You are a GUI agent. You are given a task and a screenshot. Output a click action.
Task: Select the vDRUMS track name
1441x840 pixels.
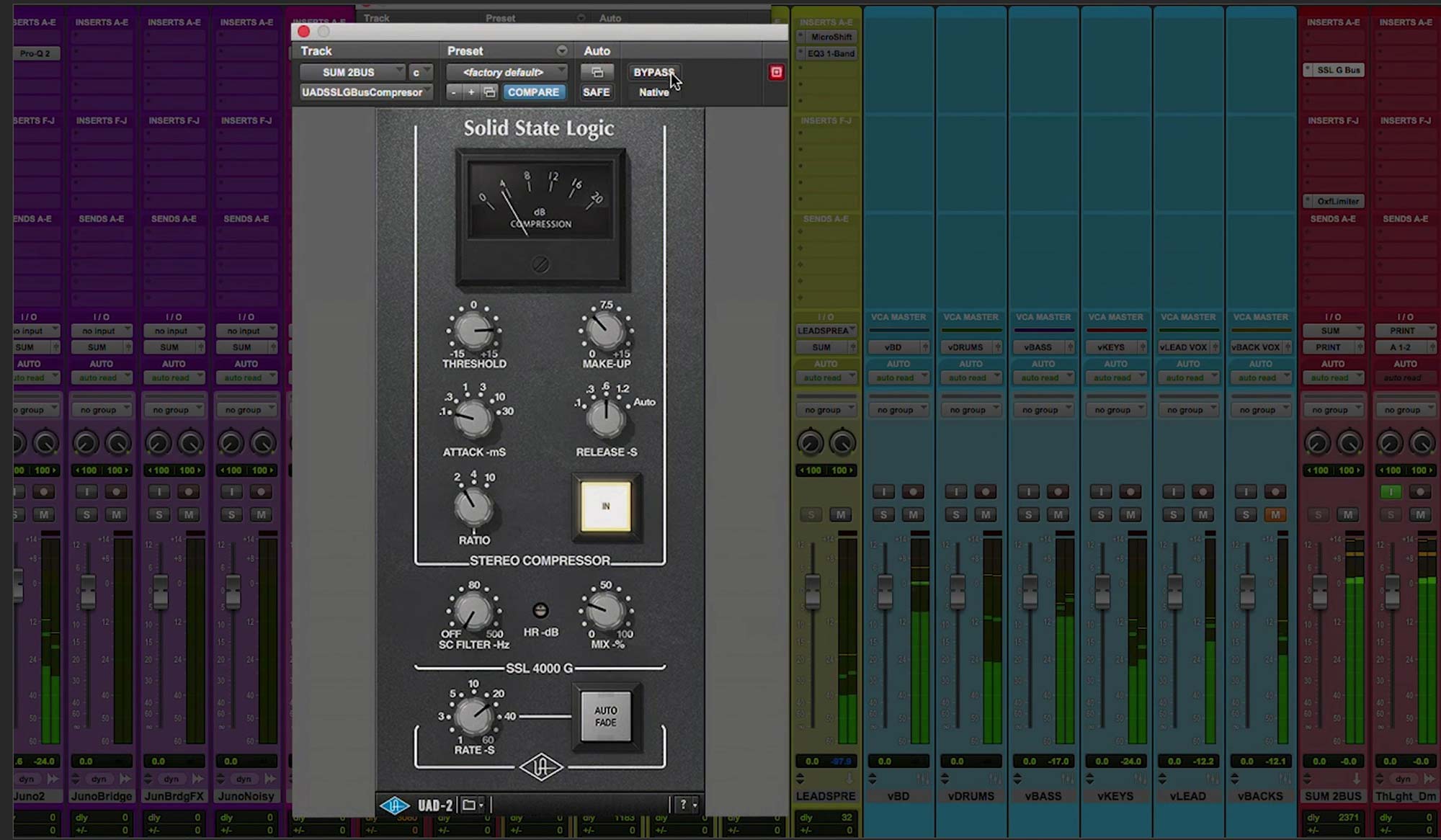click(971, 796)
